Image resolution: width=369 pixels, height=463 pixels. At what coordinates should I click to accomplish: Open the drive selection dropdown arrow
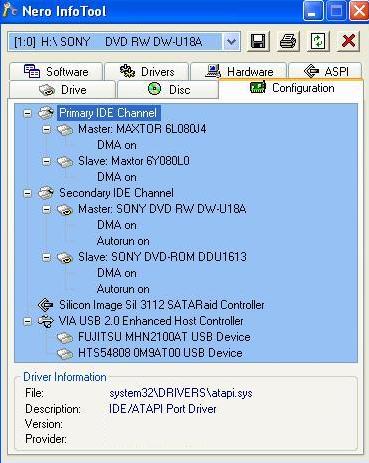point(231,42)
